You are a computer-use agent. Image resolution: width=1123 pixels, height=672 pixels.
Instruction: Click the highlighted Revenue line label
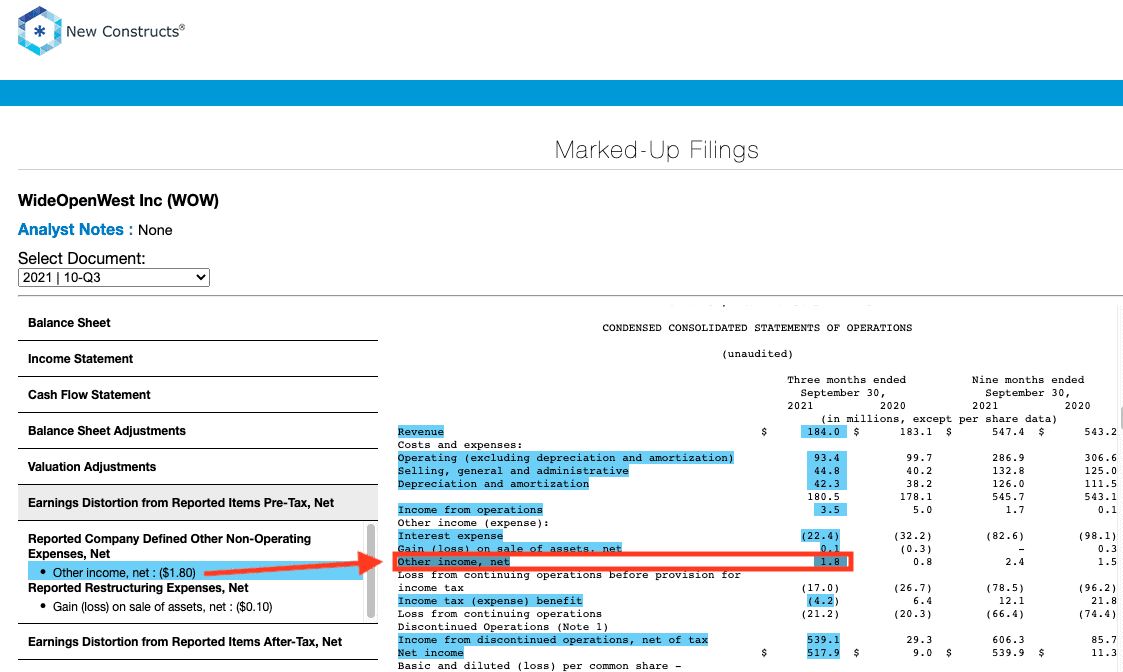point(421,432)
